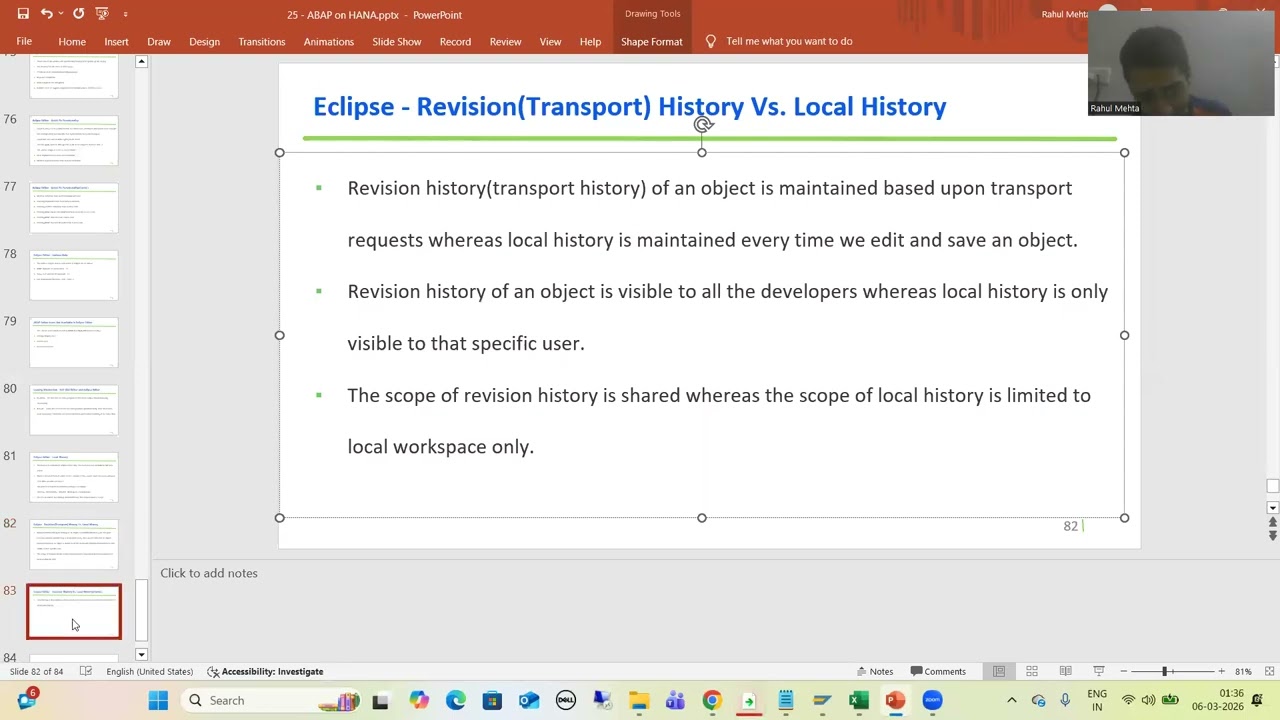This screenshot has width=1280, height=720.
Task: Open the Review tab
Action: [x=505, y=41]
